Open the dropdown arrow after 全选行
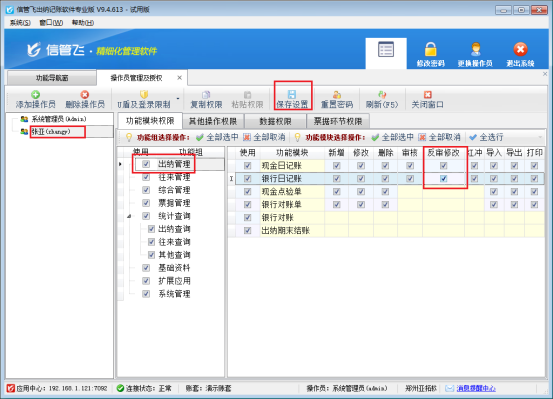This screenshot has width=553, height=399. click(x=540, y=137)
